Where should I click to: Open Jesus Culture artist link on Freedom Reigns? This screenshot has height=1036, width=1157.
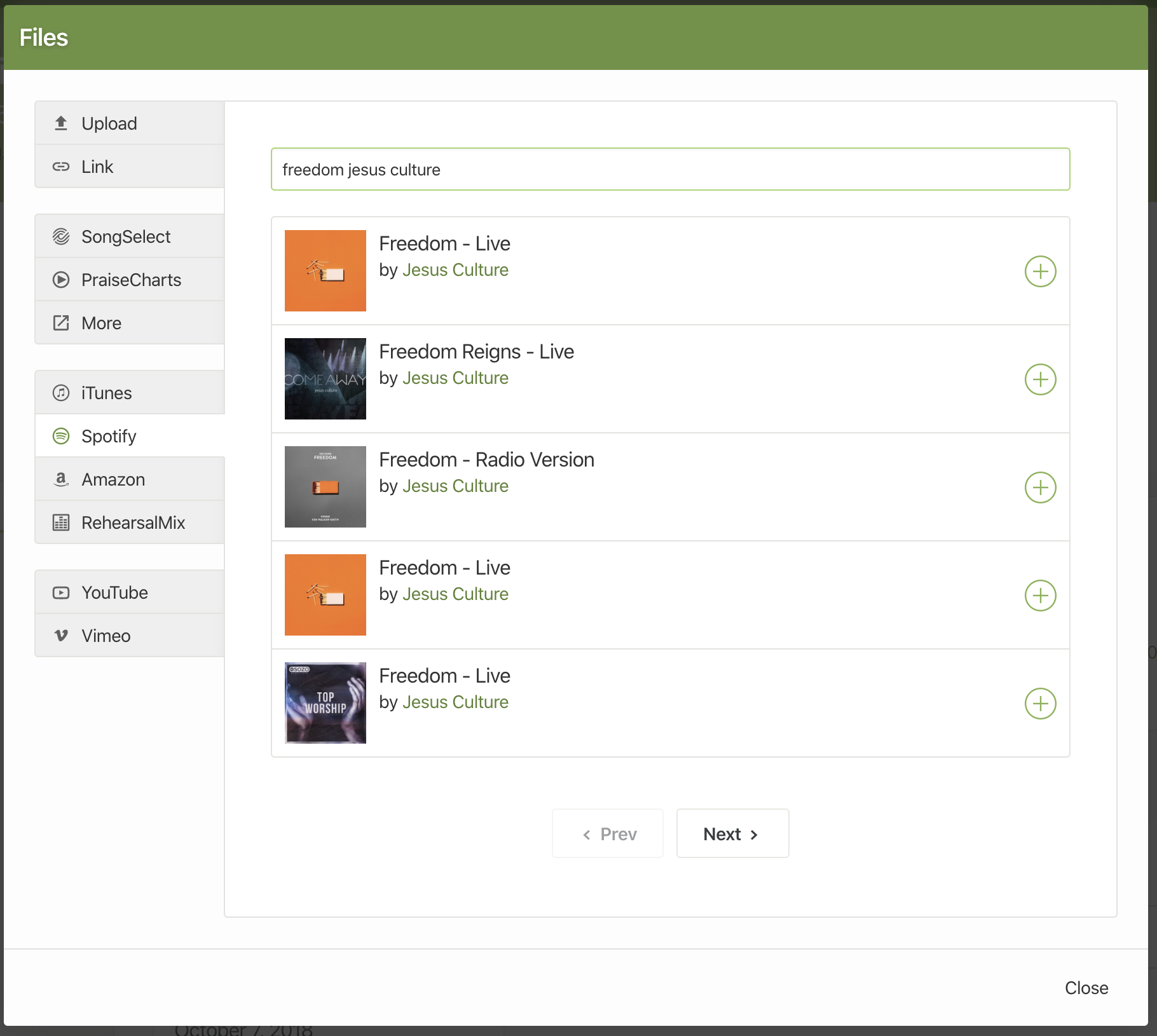coord(455,378)
